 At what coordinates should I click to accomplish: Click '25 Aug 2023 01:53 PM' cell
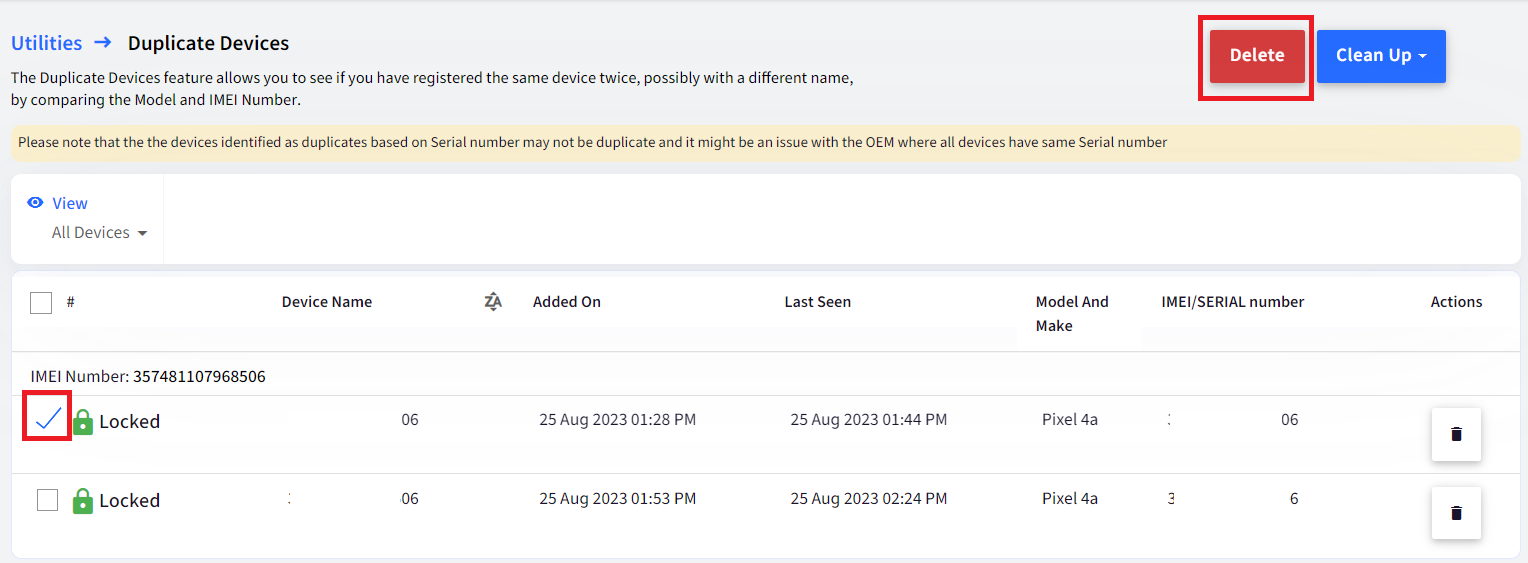[x=617, y=498]
